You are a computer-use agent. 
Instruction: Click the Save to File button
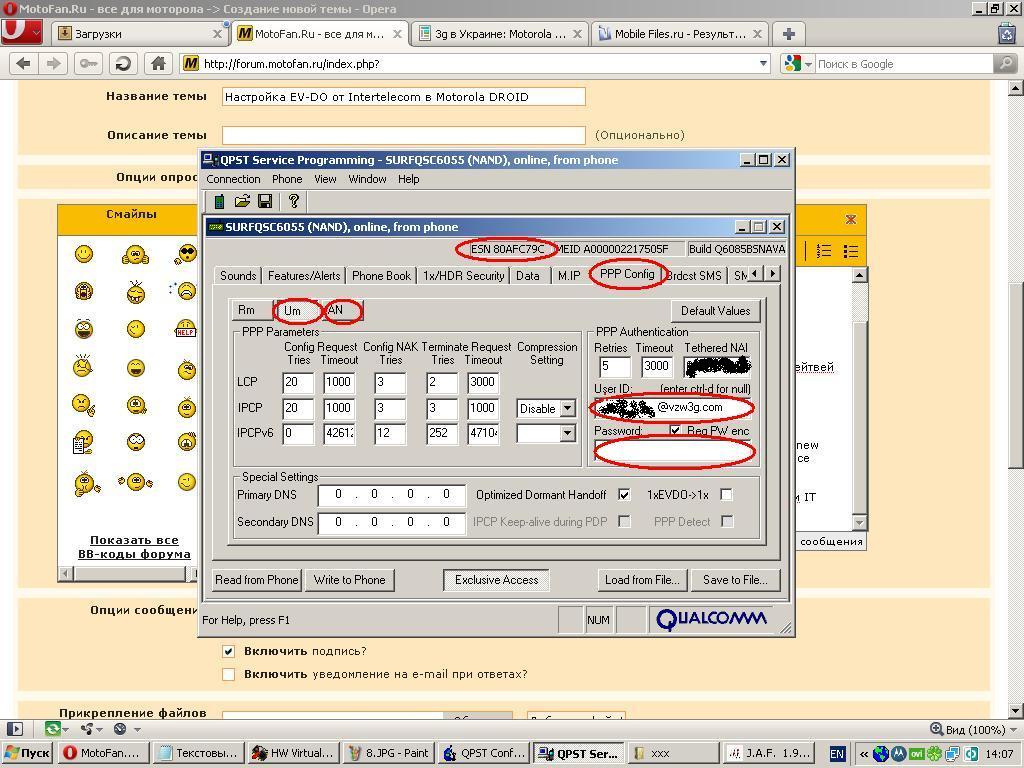735,580
